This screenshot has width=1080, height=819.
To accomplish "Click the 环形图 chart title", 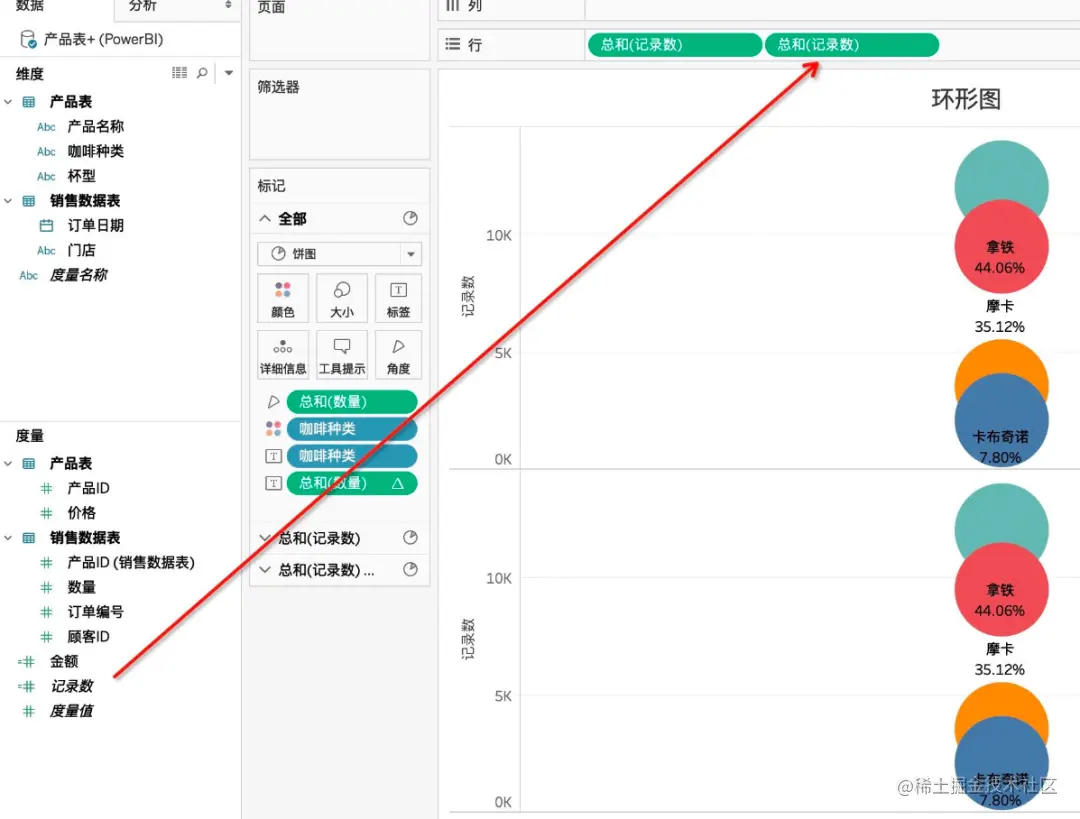I will [966, 99].
